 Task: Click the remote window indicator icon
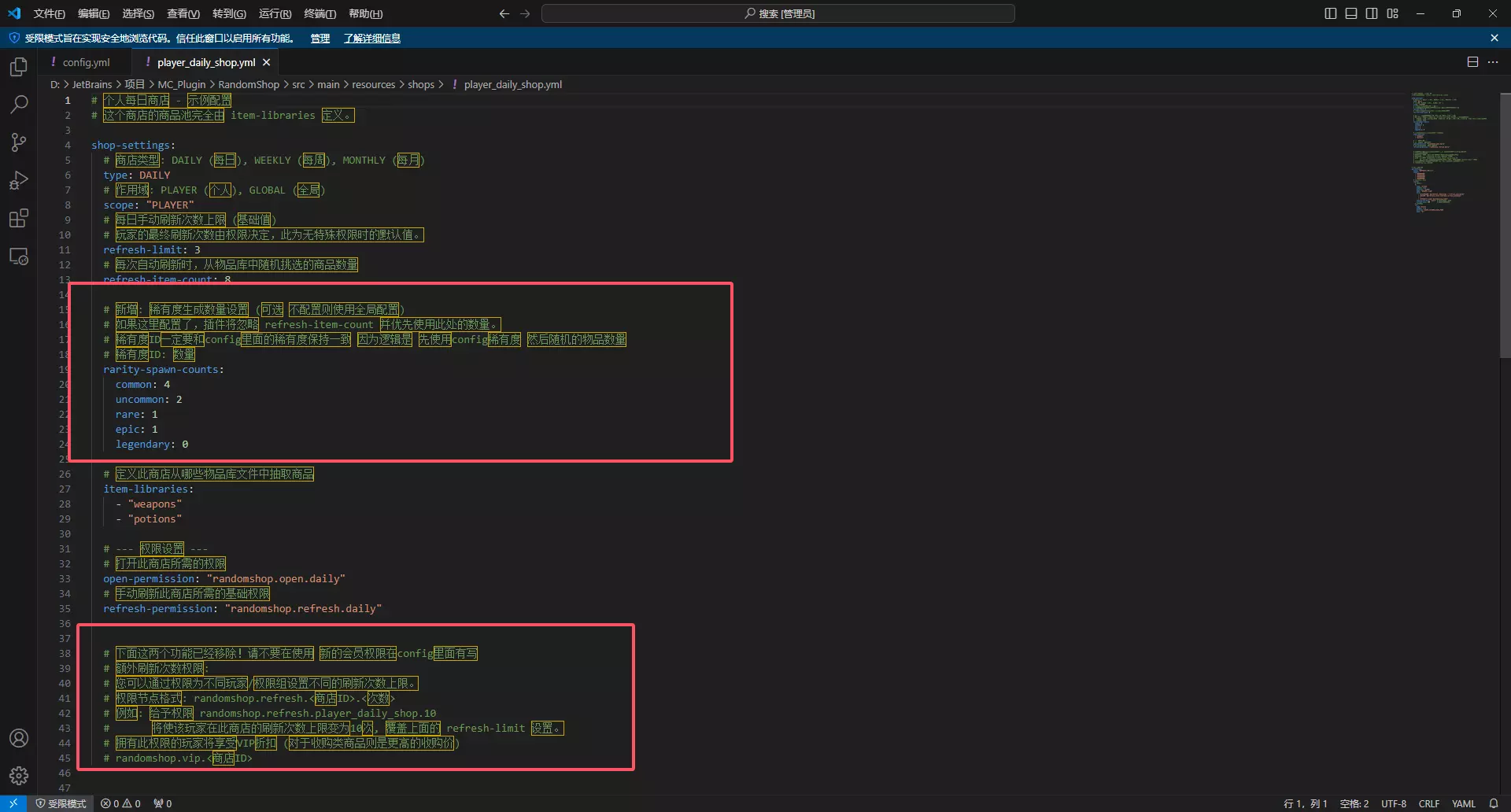[13, 803]
